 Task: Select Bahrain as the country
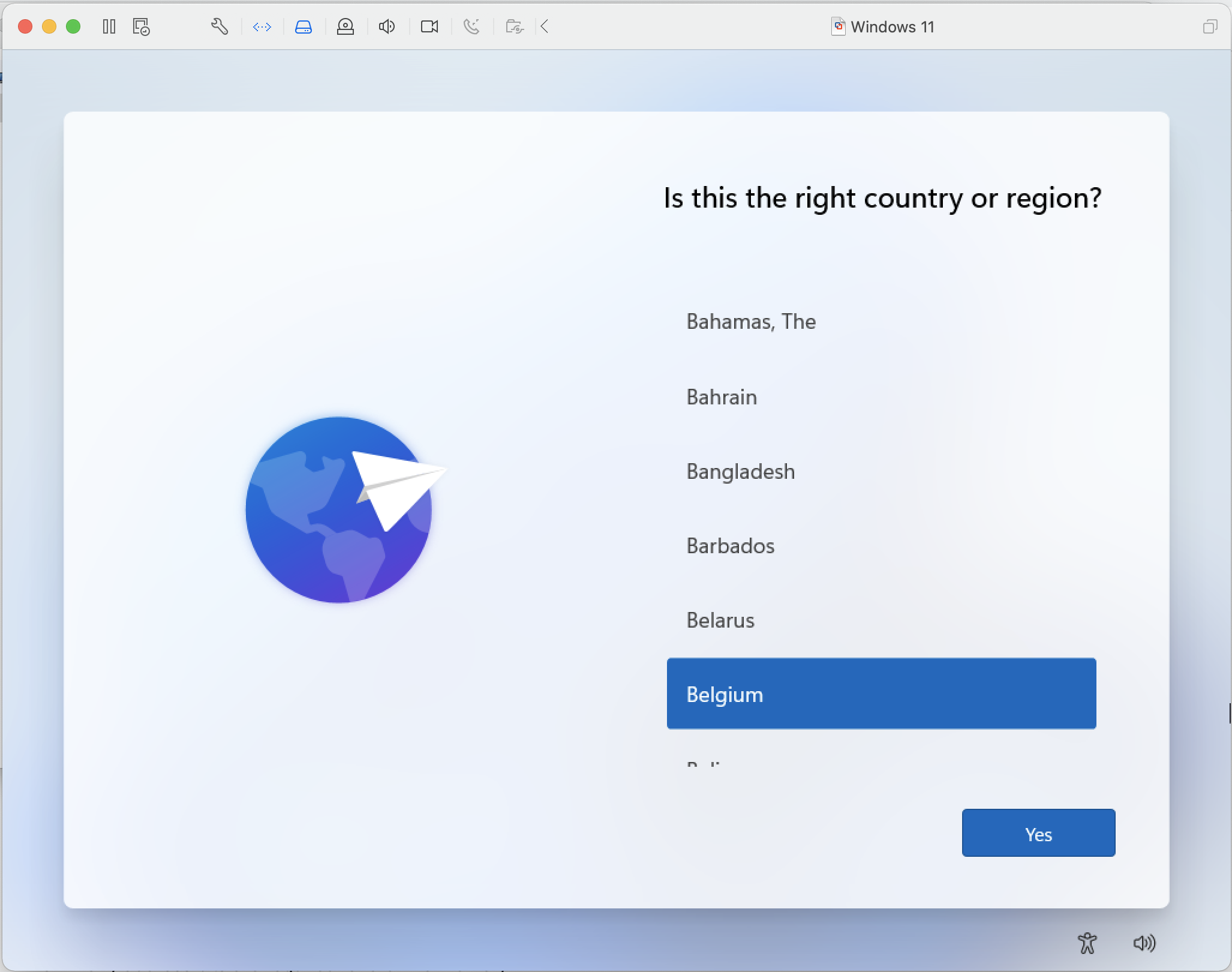point(722,397)
